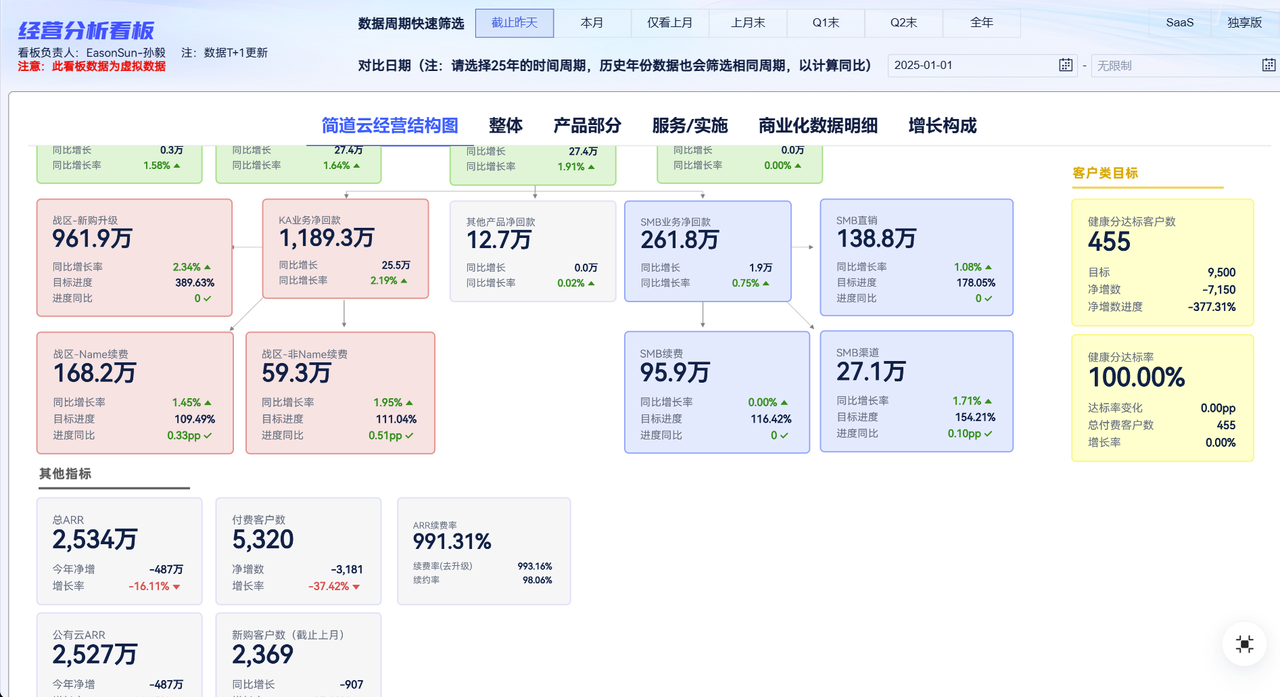Select the 上月末 quick filter
This screenshot has height=697, width=1280.
748,23
